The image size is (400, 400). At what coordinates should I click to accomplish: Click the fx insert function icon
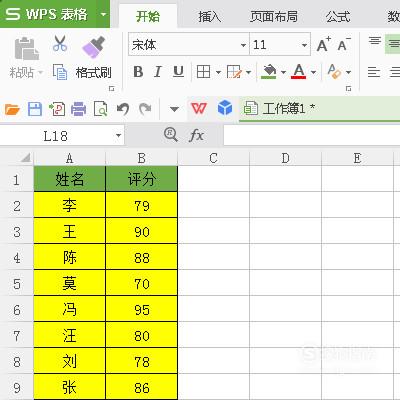(x=196, y=136)
